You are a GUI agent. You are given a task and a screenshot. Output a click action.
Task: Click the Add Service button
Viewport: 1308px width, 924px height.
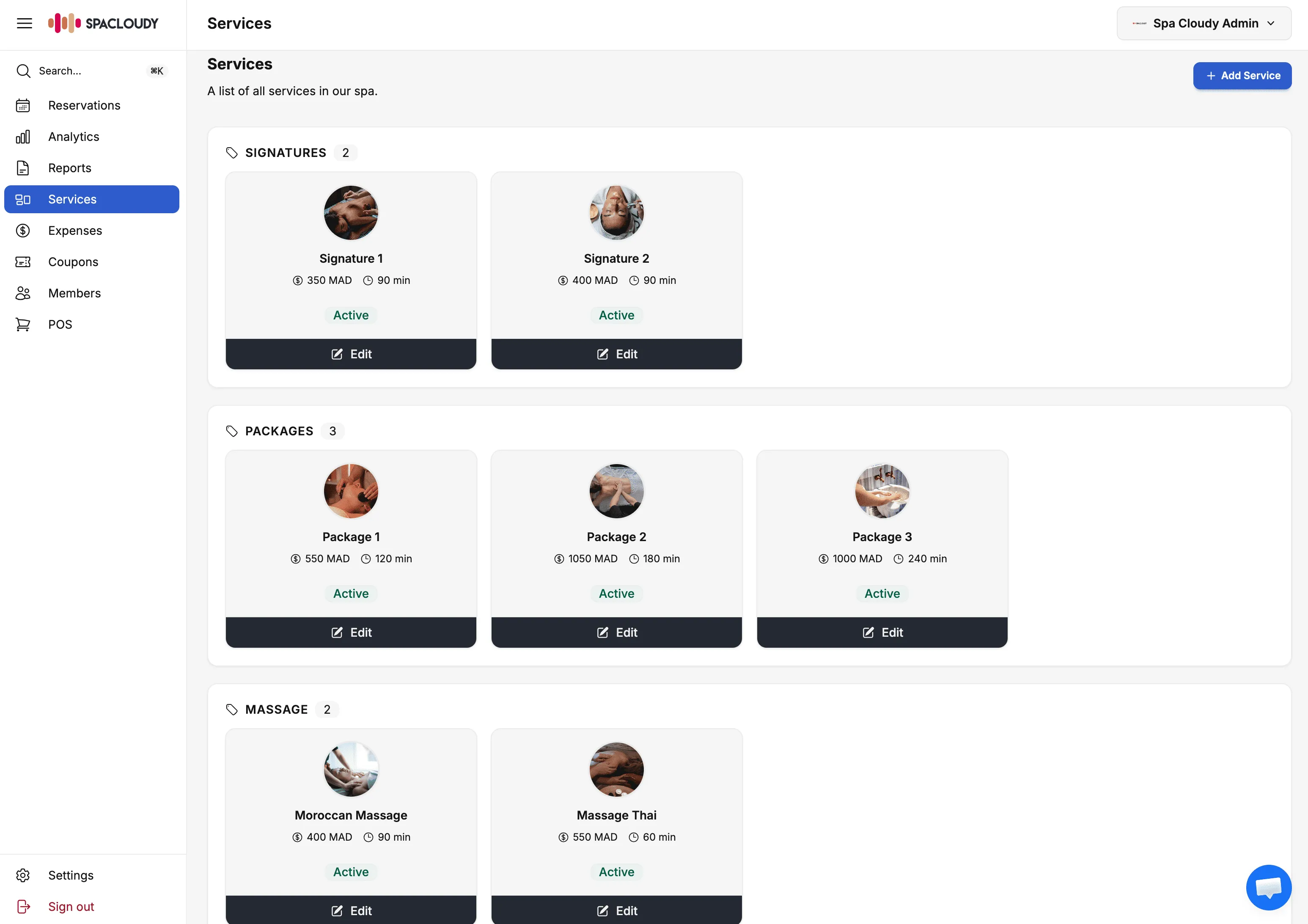[1242, 75]
